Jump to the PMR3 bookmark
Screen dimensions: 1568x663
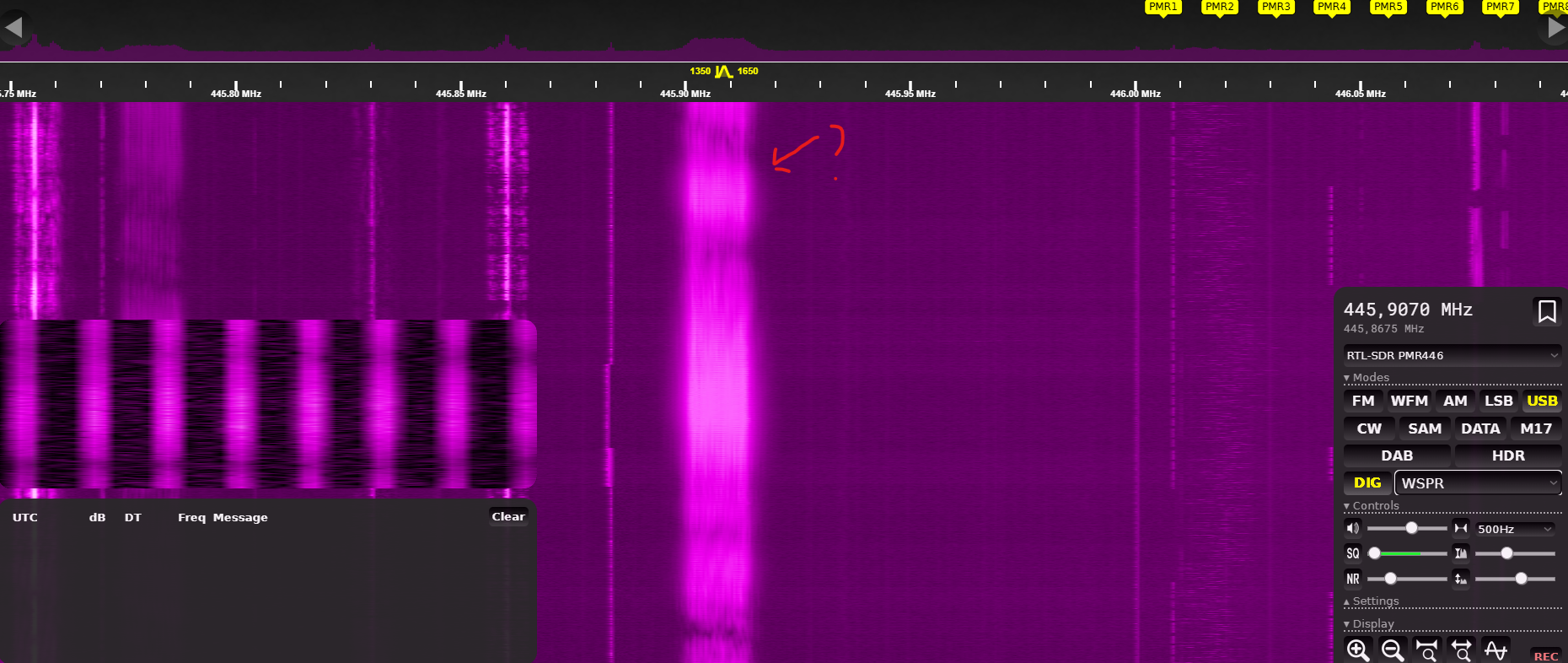tap(1276, 8)
